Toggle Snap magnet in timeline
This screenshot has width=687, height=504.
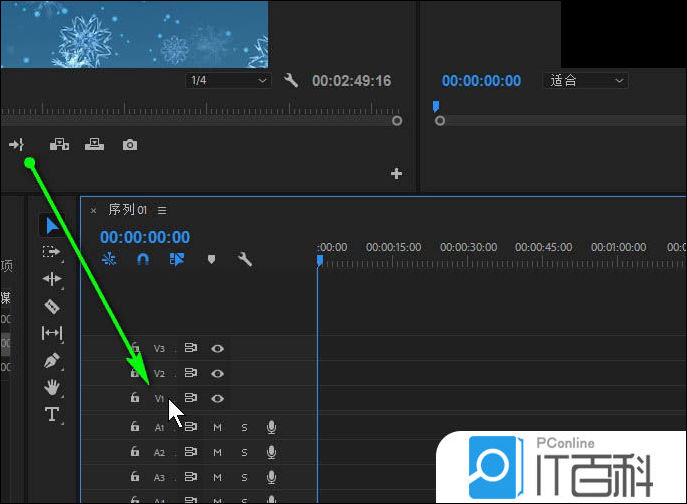(x=143, y=259)
